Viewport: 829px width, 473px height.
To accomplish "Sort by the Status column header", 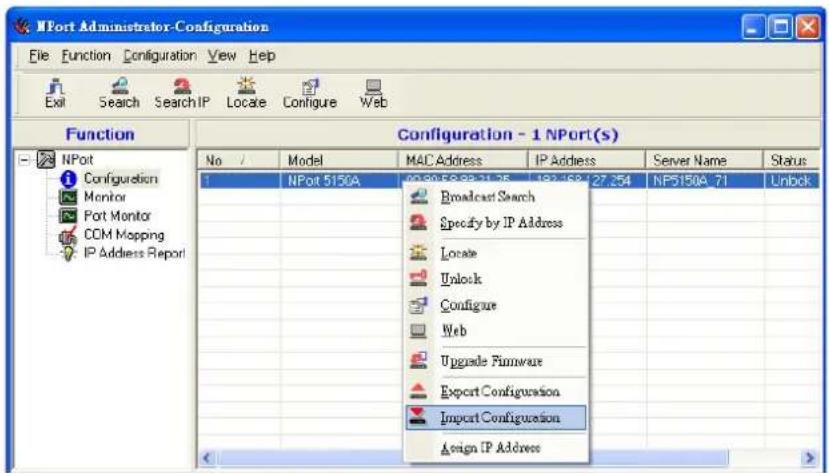I will pos(791,160).
